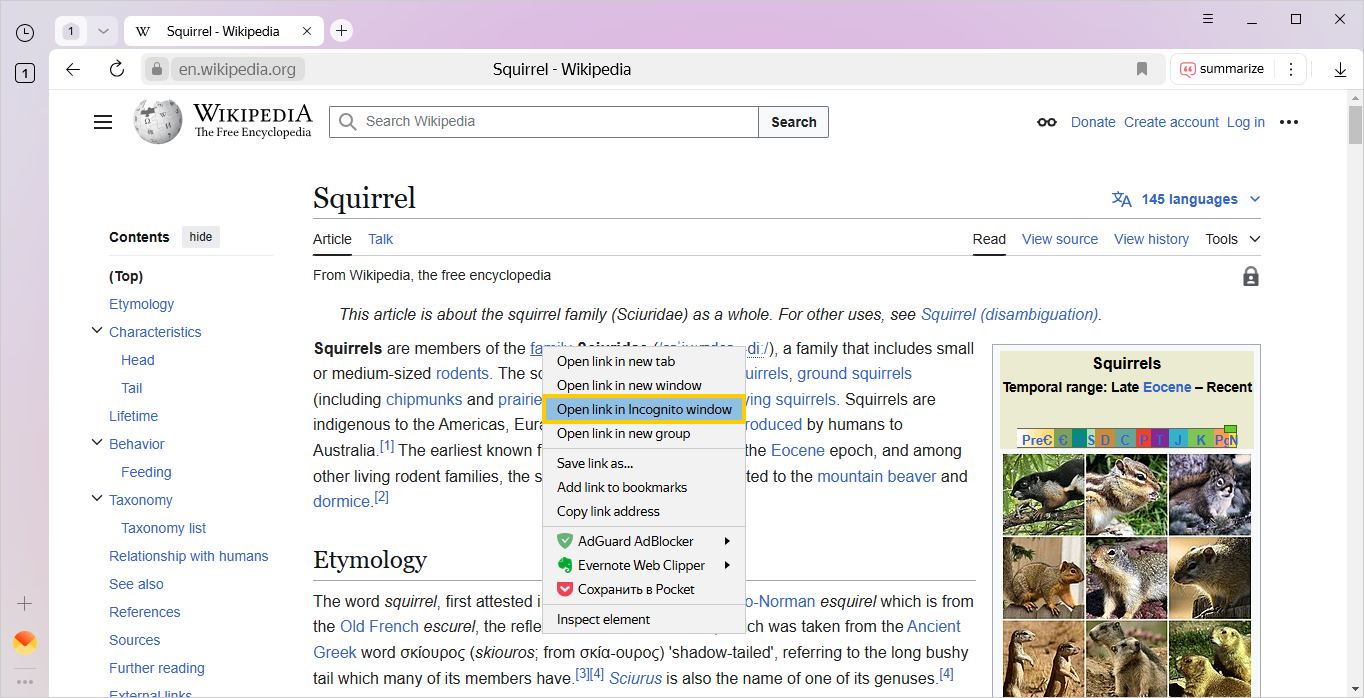Choose Copy link address from menu
This screenshot has width=1364, height=698.
[608, 511]
